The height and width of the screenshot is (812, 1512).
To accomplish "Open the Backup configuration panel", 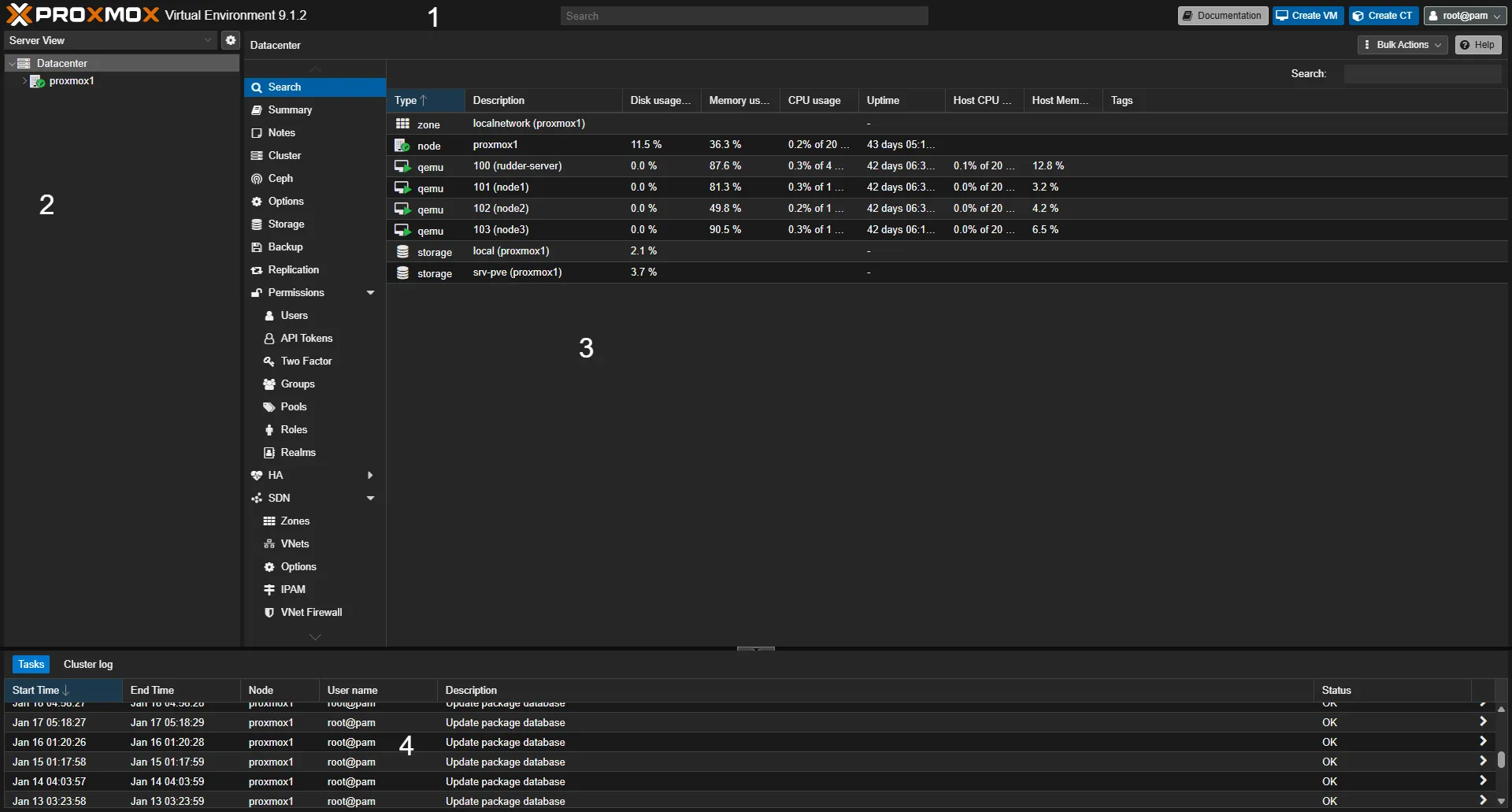I will tap(285, 247).
